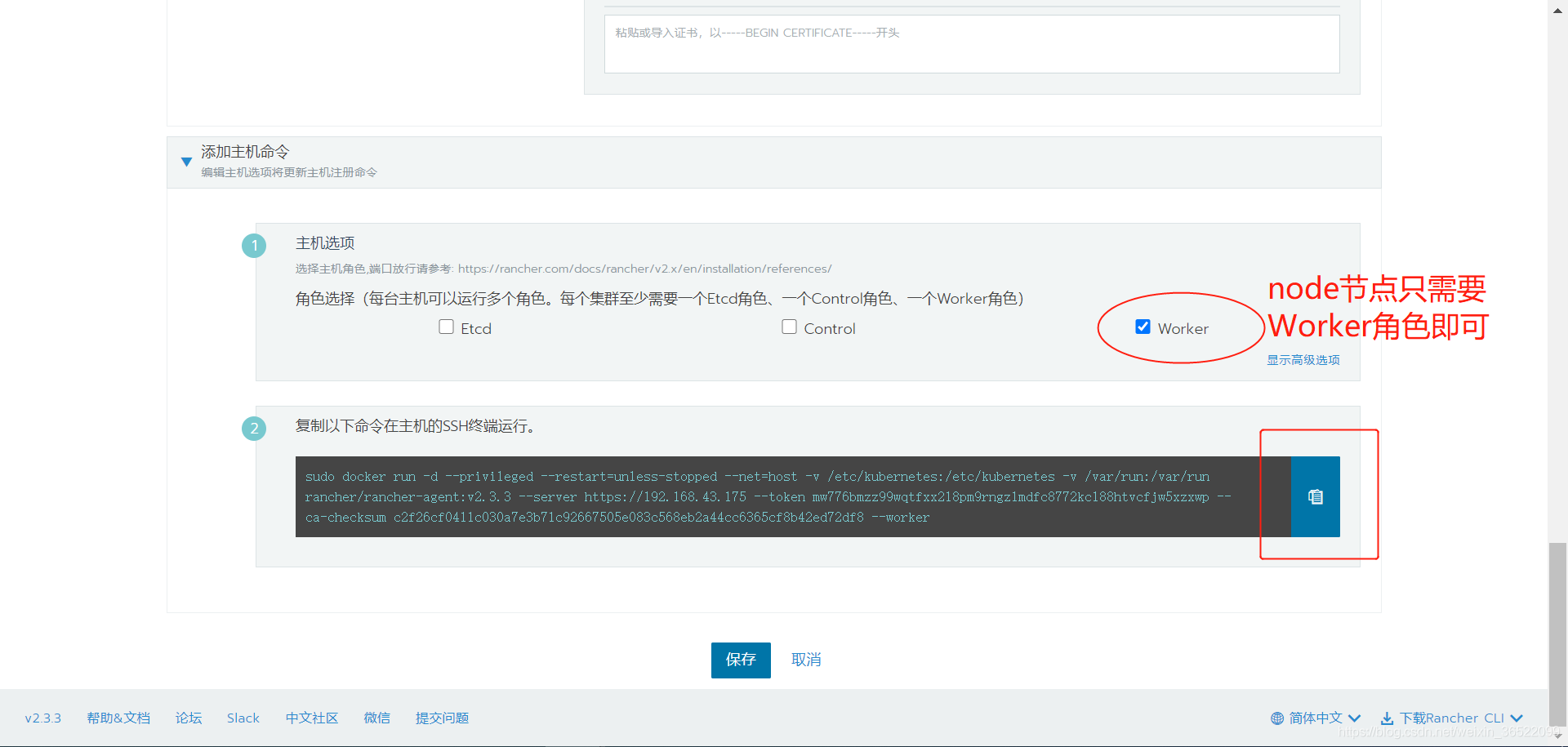1568x747 pixels.
Task: Enable the Control role checkbox
Action: [789, 327]
